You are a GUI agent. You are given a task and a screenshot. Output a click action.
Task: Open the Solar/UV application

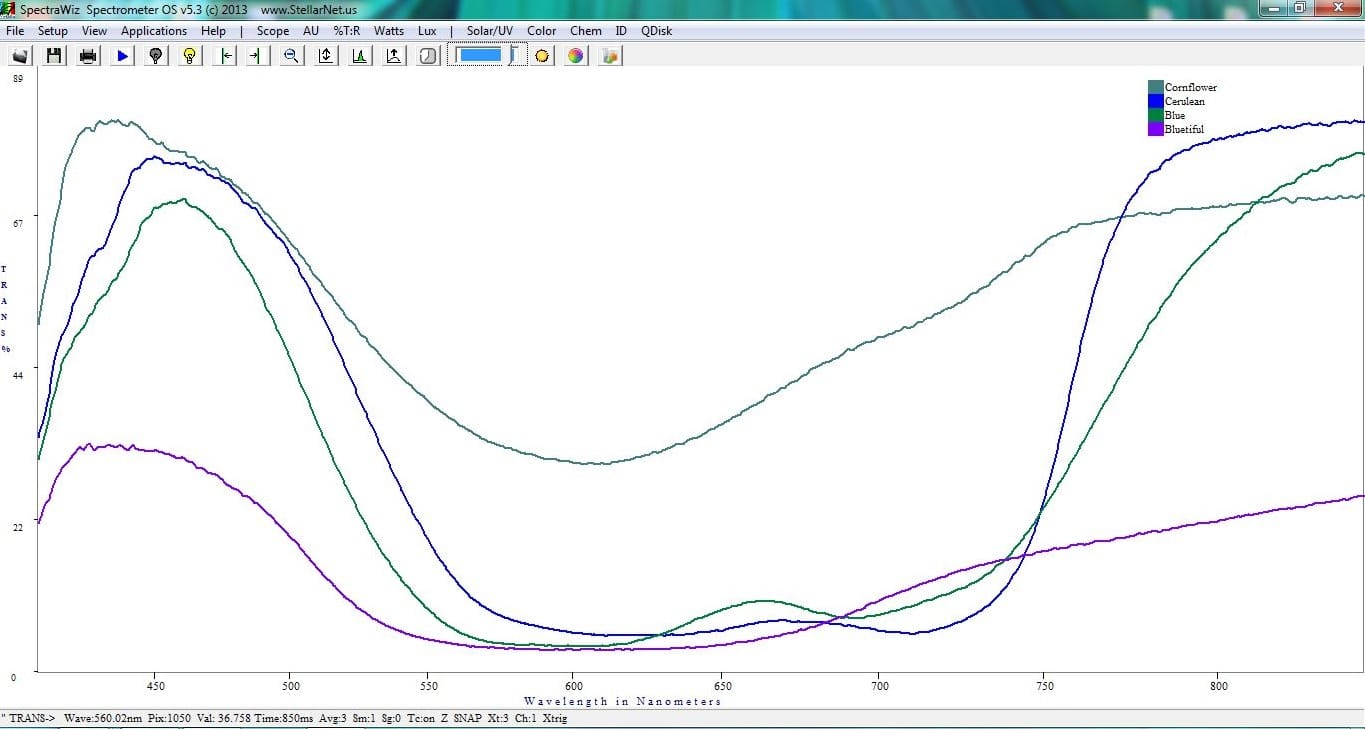[490, 31]
